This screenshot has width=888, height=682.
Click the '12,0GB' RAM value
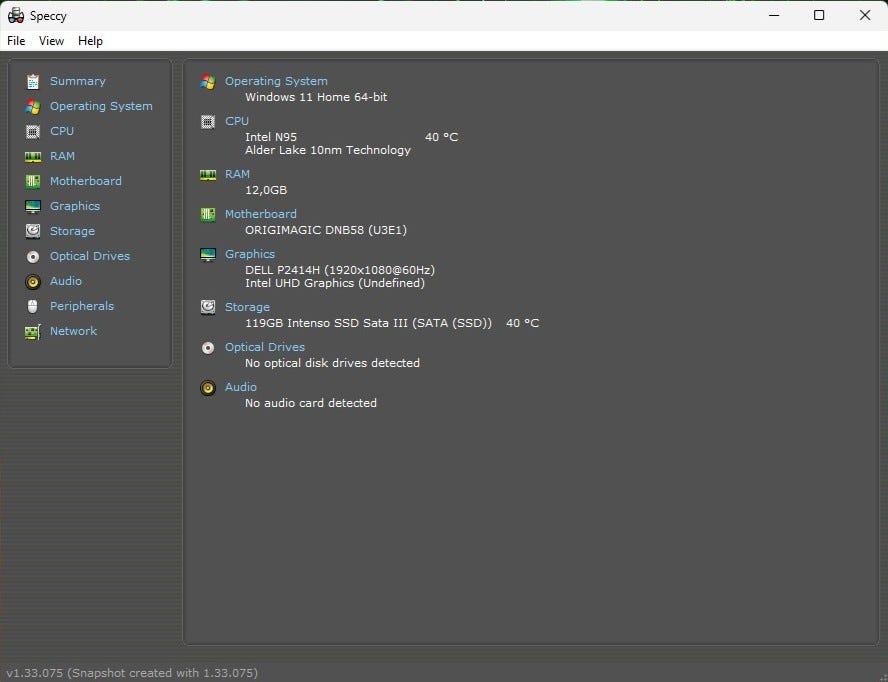click(x=266, y=190)
